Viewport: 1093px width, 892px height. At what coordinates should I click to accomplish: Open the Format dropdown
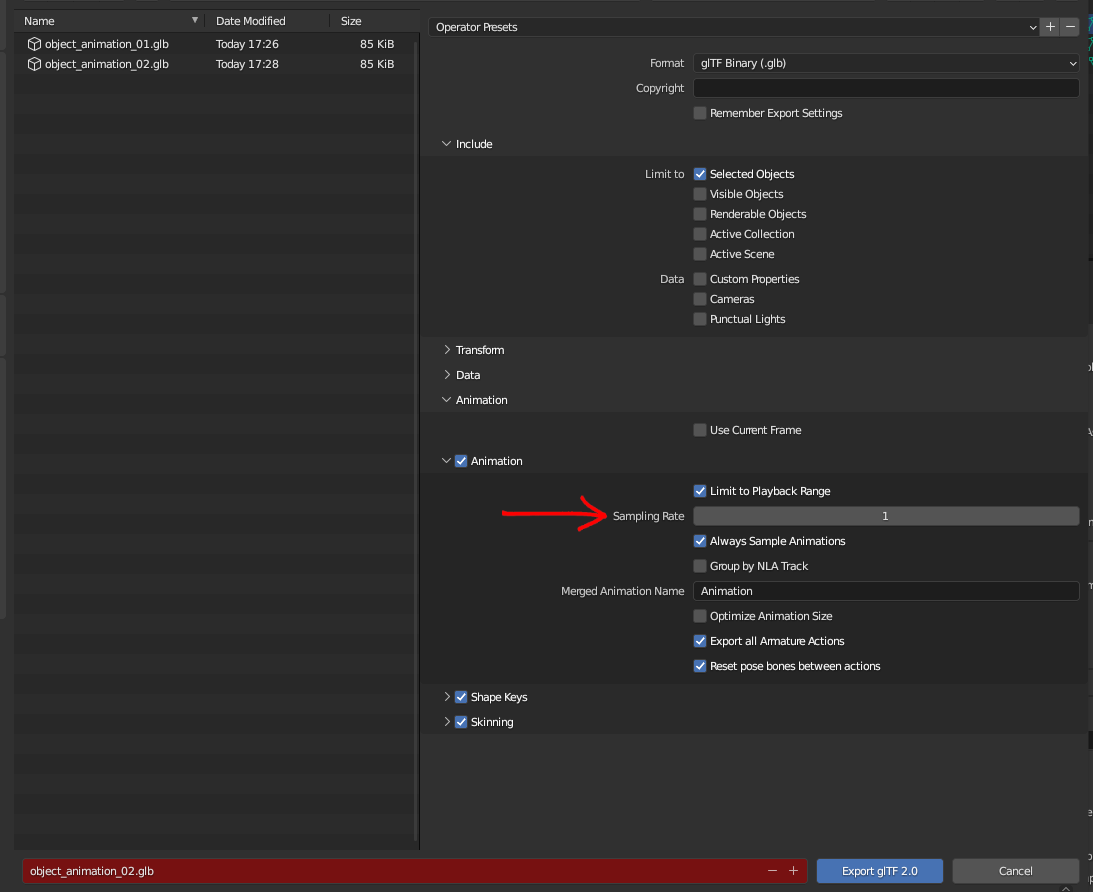tap(885, 63)
